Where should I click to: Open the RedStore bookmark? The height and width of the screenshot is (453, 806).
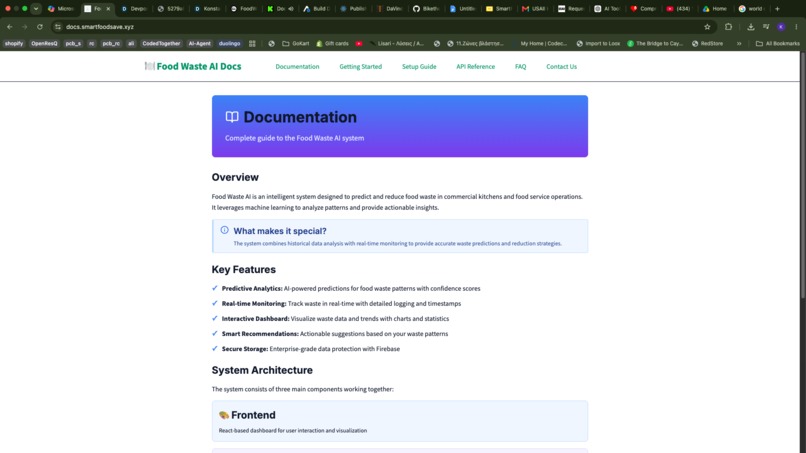(707, 44)
